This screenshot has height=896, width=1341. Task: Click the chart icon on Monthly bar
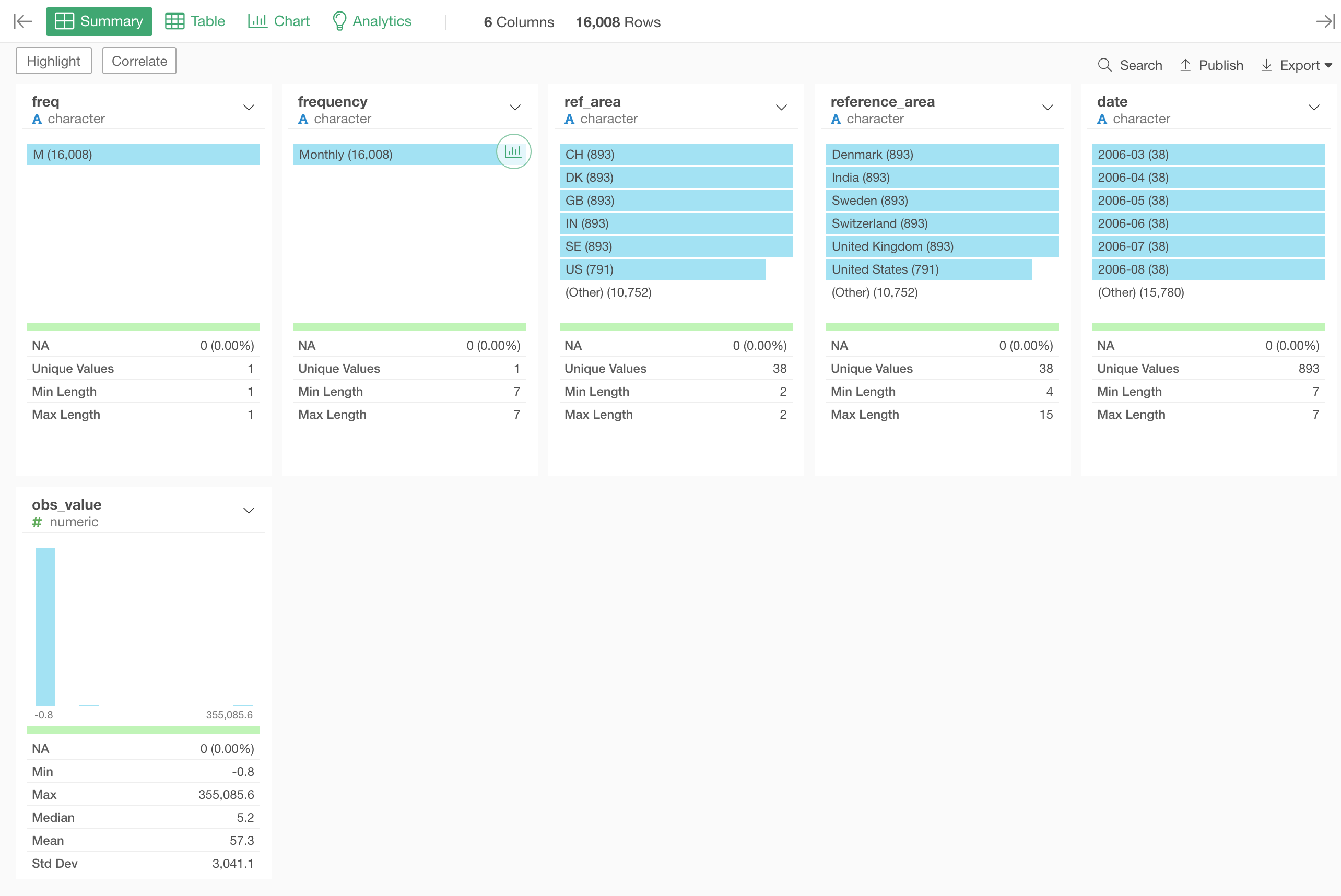tap(513, 151)
